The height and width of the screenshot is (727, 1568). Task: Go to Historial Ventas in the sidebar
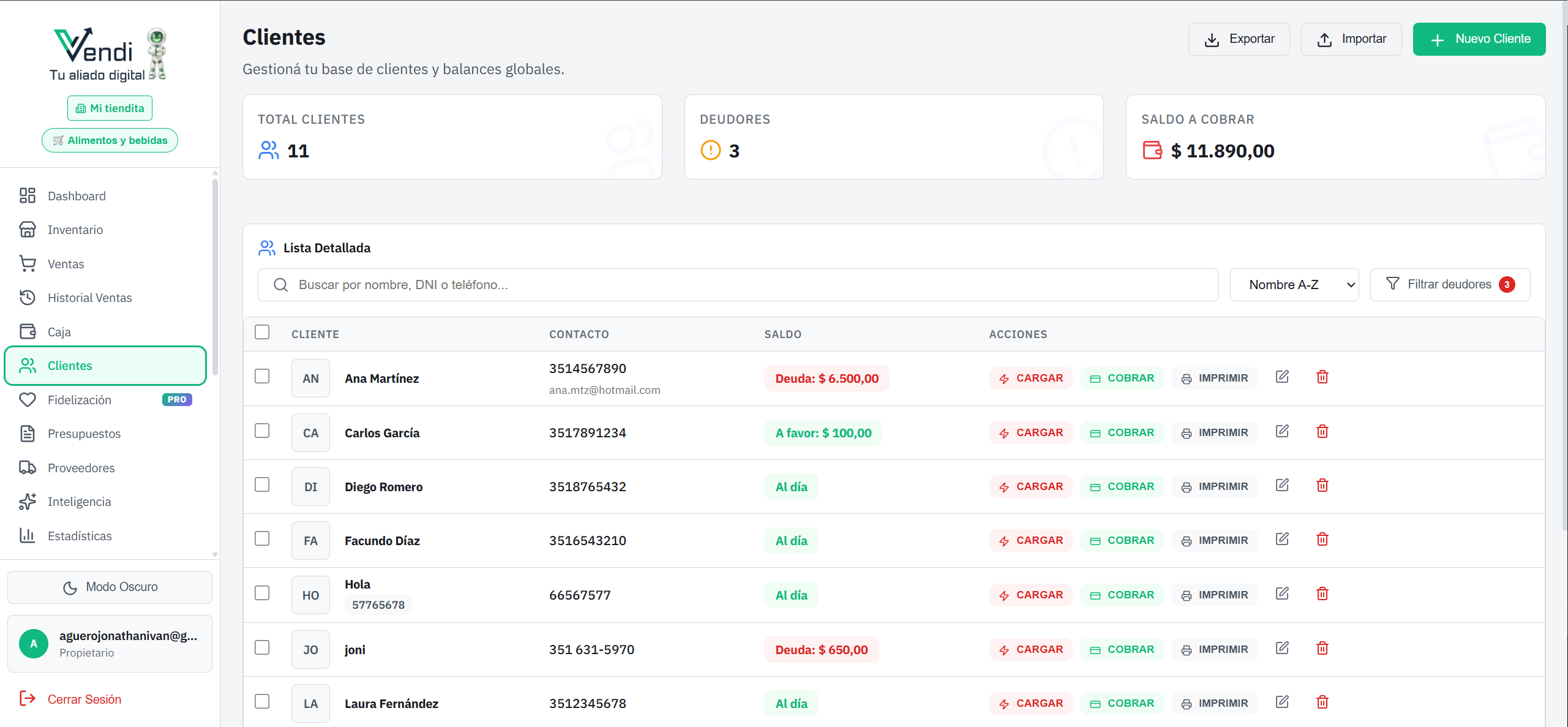point(89,298)
